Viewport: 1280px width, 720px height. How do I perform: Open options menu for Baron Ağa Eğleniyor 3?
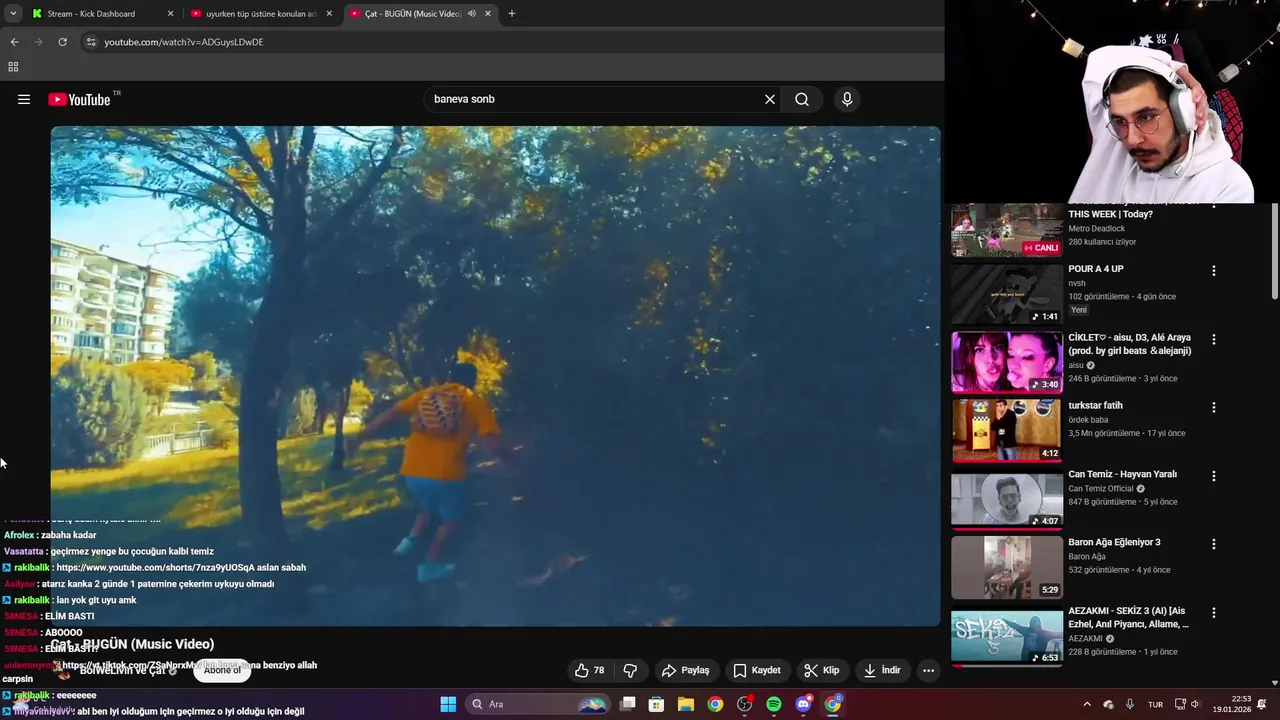tap(1214, 544)
